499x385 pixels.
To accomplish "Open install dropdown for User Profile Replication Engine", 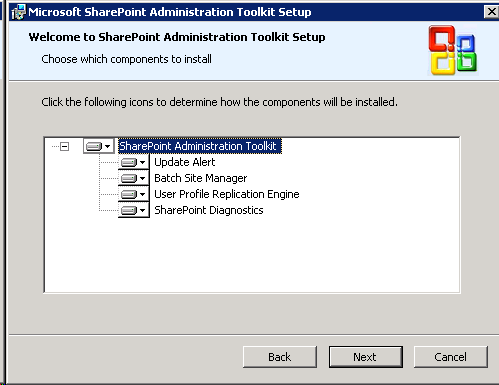I will 133,194.
